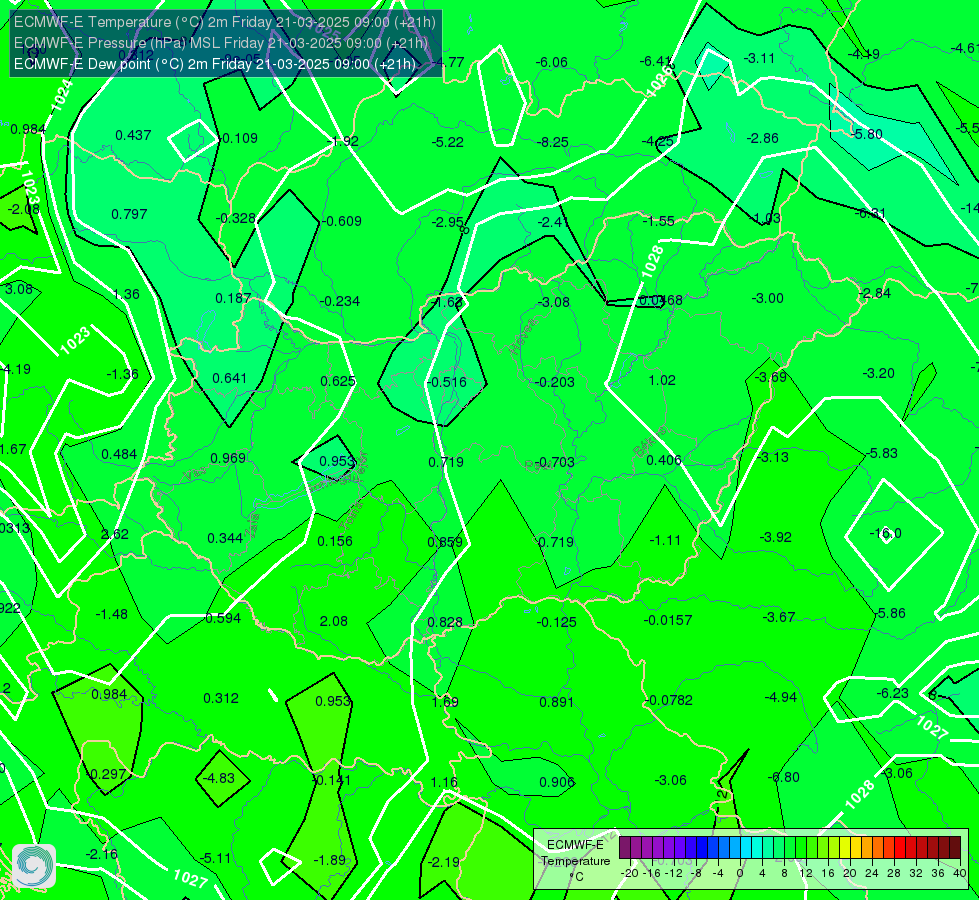Click the grid value -2.84

click(x=874, y=294)
